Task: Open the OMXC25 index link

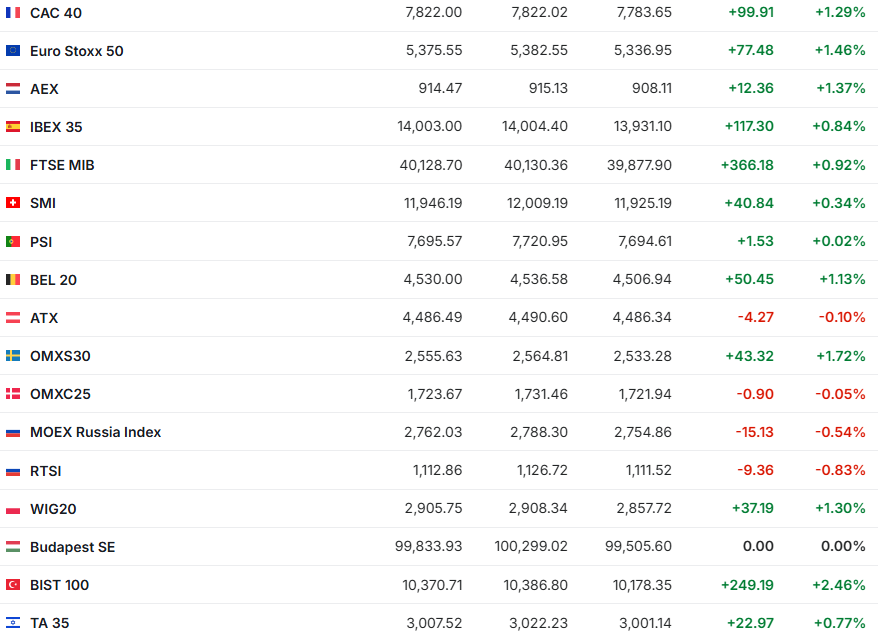Action: (60, 394)
